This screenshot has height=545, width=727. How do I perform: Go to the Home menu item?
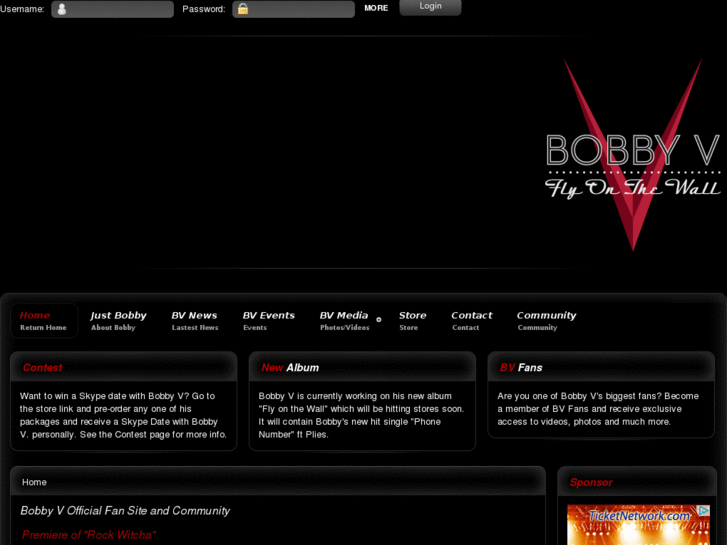[x=44, y=321]
